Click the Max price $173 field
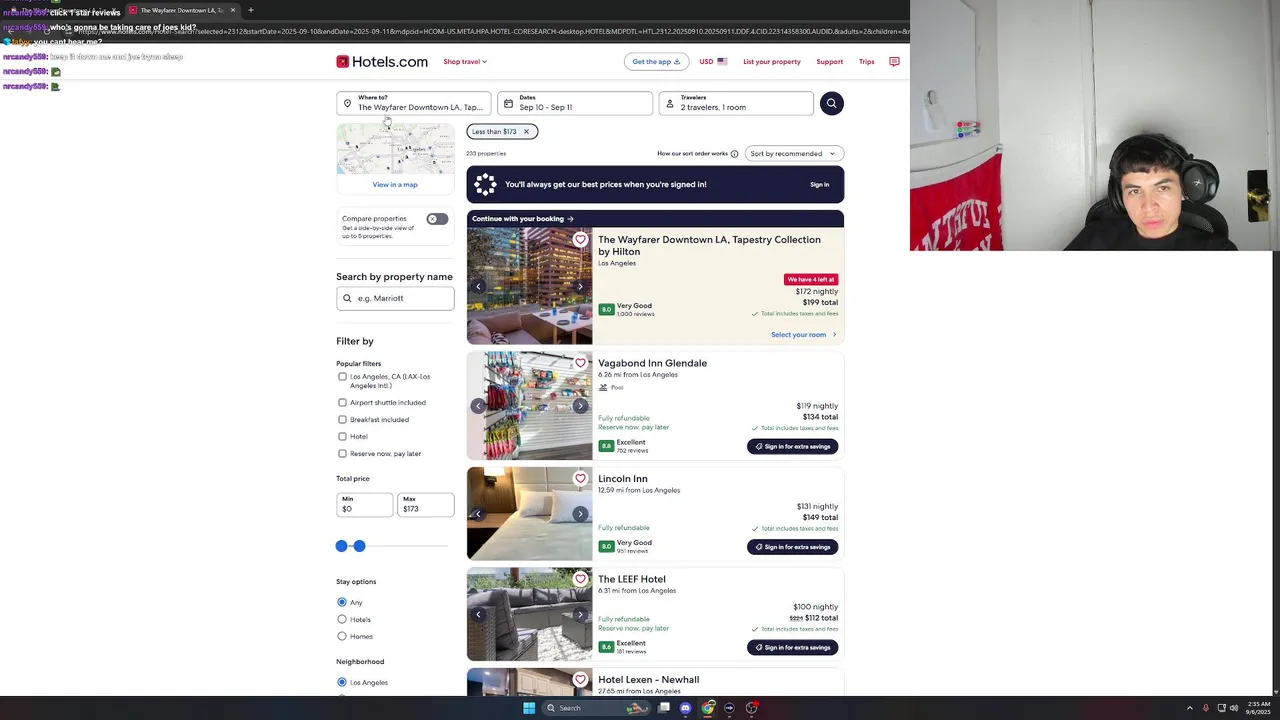This screenshot has height=720, width=1280. [426, 505]
